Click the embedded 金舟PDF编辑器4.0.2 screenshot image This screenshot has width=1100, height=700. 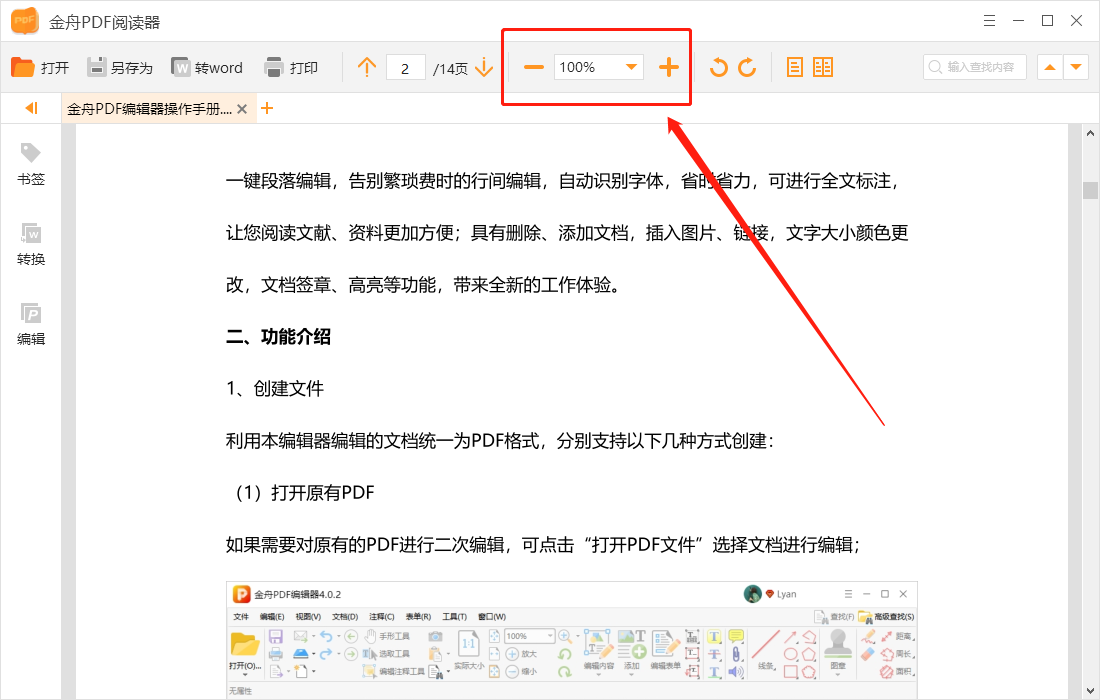click(x=572, y=639)
